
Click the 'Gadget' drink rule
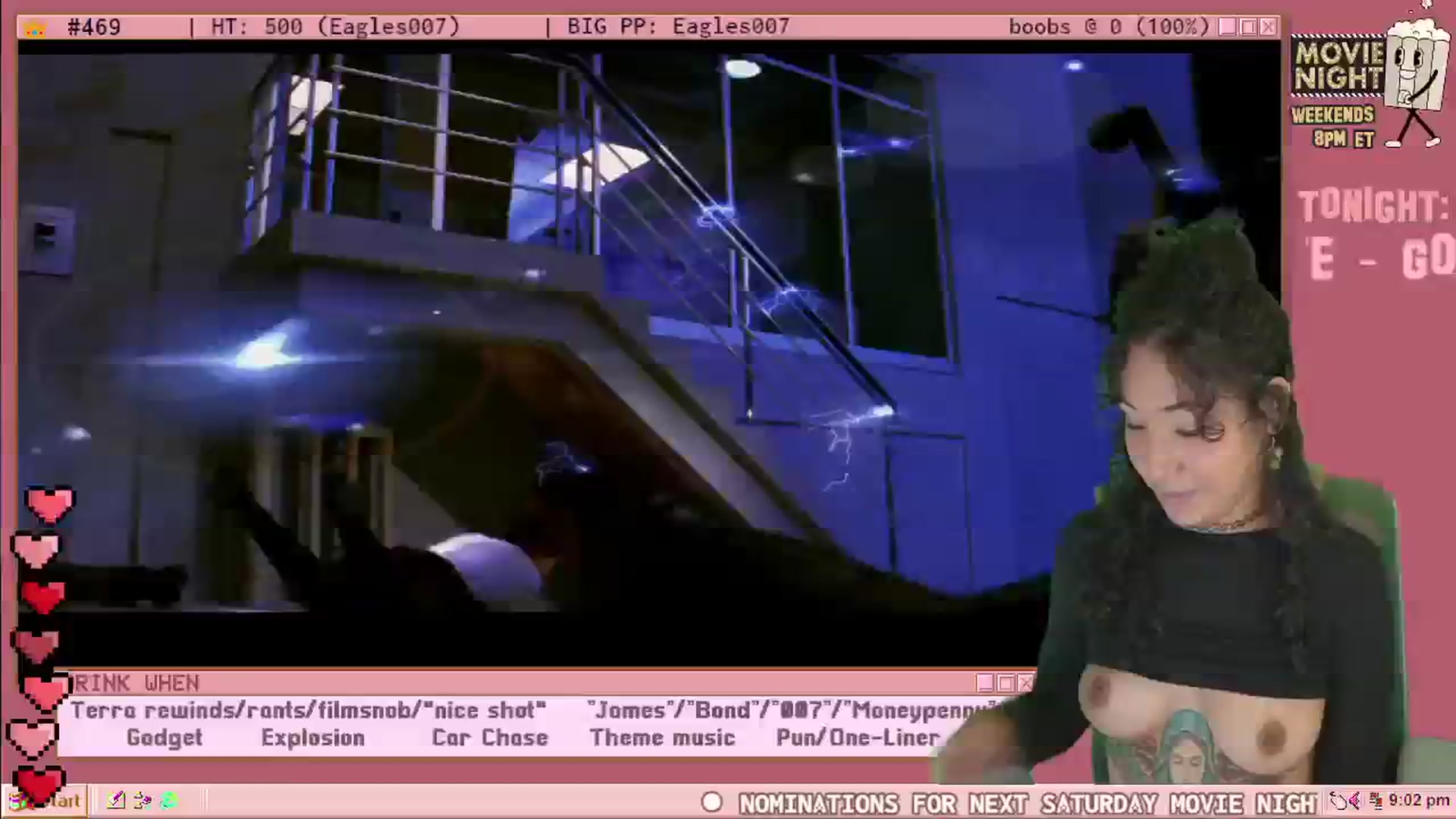165,738
